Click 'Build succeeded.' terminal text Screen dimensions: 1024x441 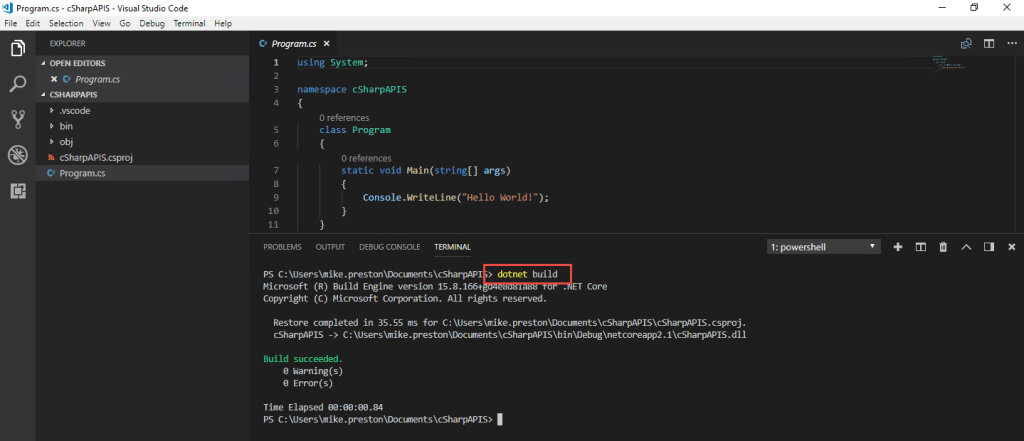pyautogui.click(x=303, y=359)
